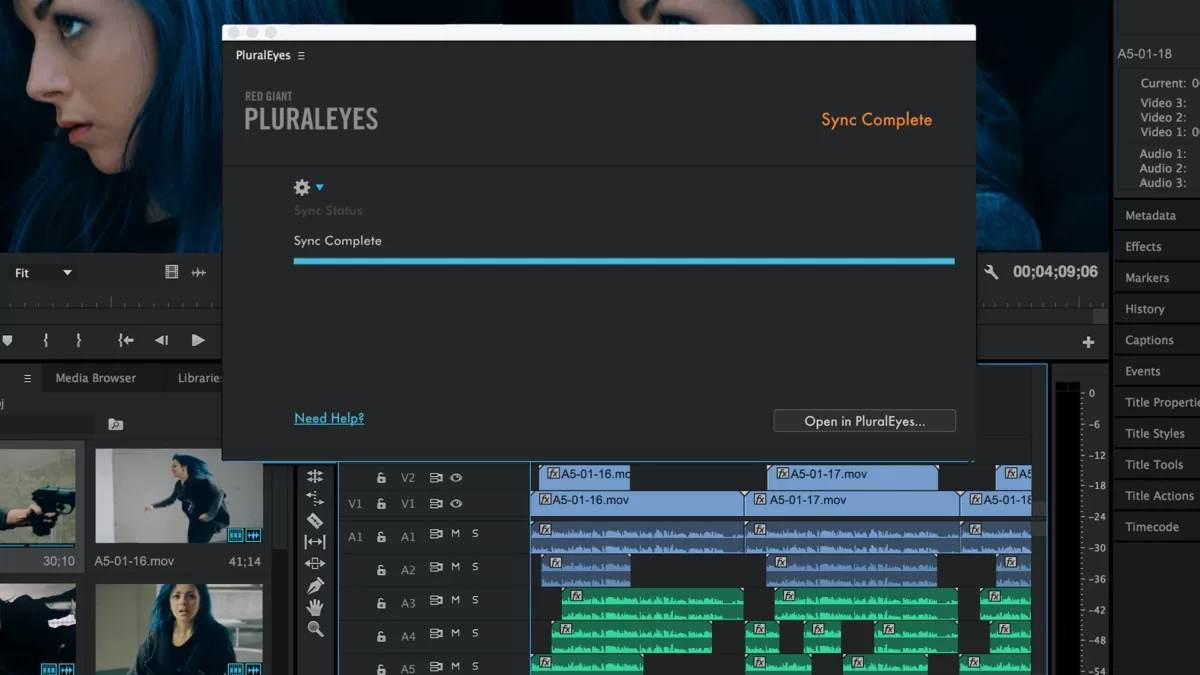The height and width of the screenshot is (675, 1200).
Task: Open the dropdown arrow beside PluralEyes gear
Action: tap(320, 187)
